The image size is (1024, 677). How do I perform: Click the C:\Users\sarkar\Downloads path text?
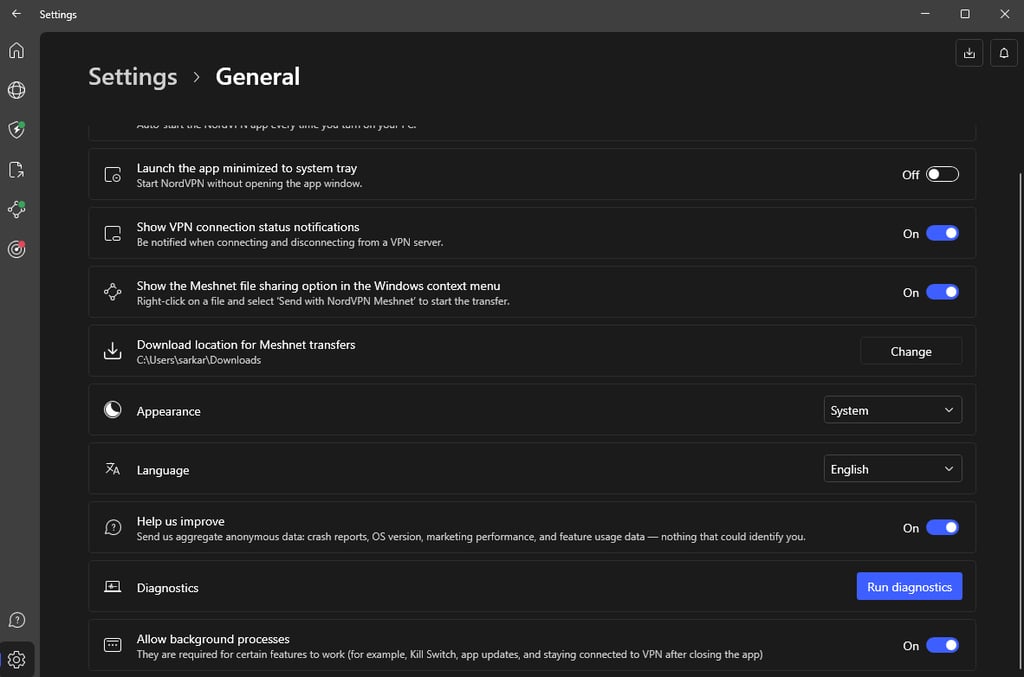[199, 360]
